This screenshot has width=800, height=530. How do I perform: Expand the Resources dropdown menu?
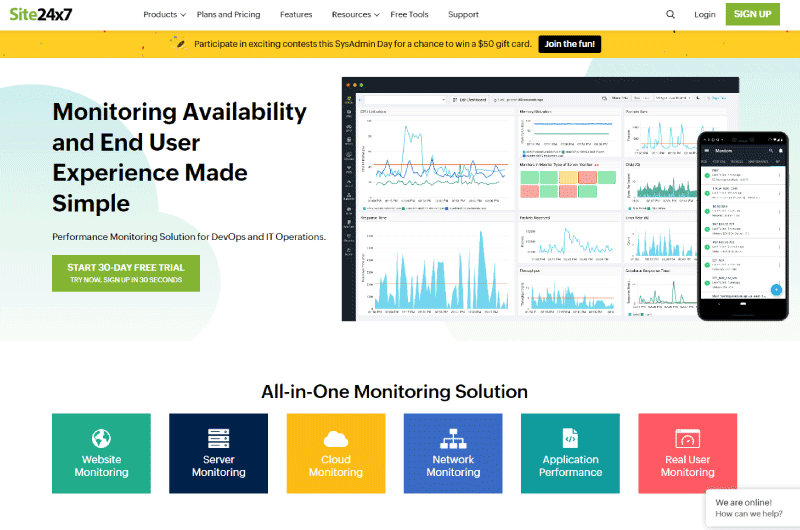356,14
